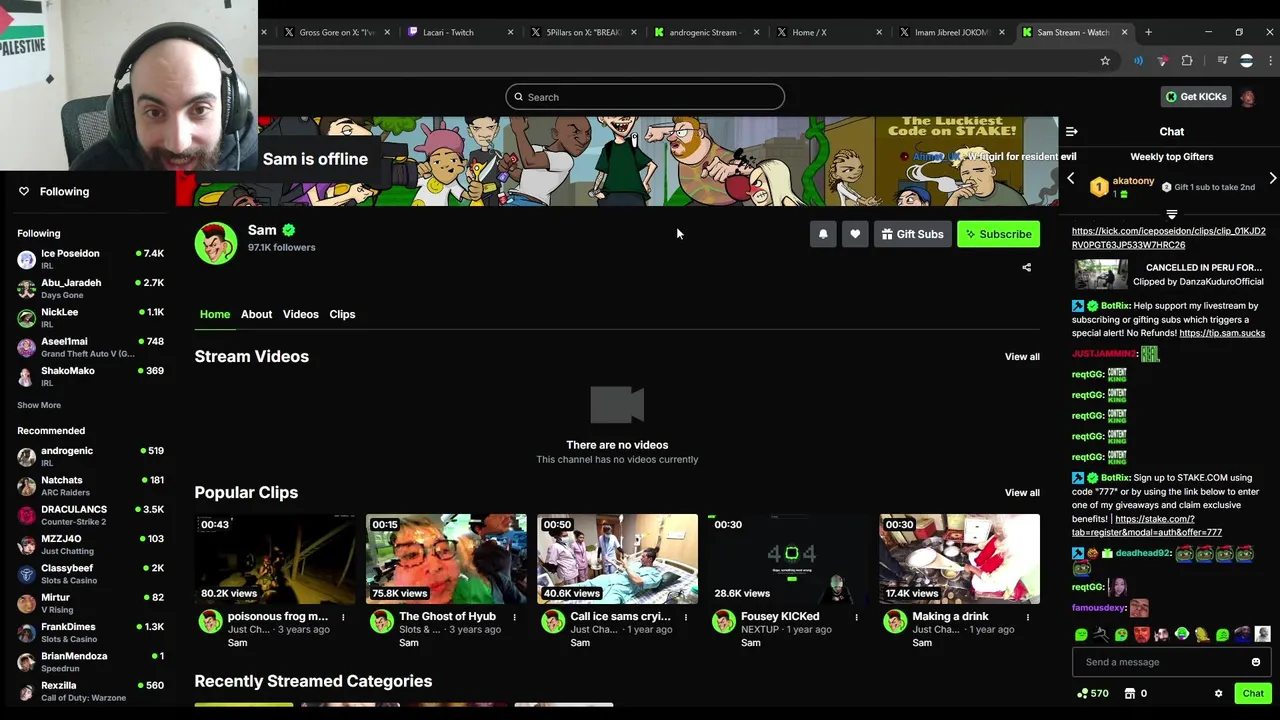Viewport: 1280px width, 720px height.
Task: Open Classybeef recommended channel
Action: [90, 574]
